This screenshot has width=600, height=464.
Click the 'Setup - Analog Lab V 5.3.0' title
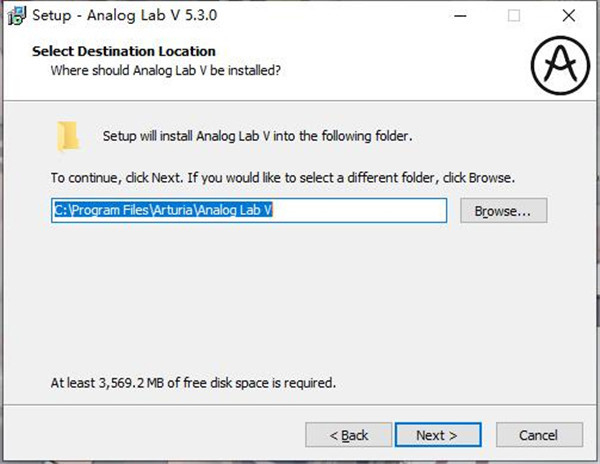tap(125, 15)
